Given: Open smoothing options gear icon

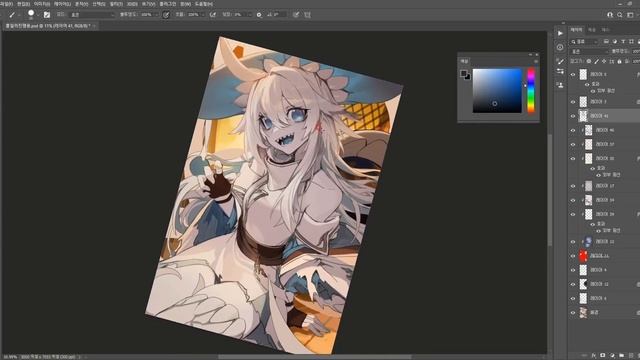Looking at the screenshot, I should pyautogui.click(x=259, y=15).
